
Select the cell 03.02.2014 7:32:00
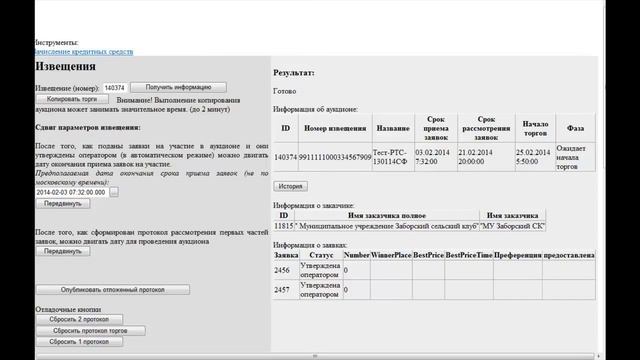pos(436,157)
